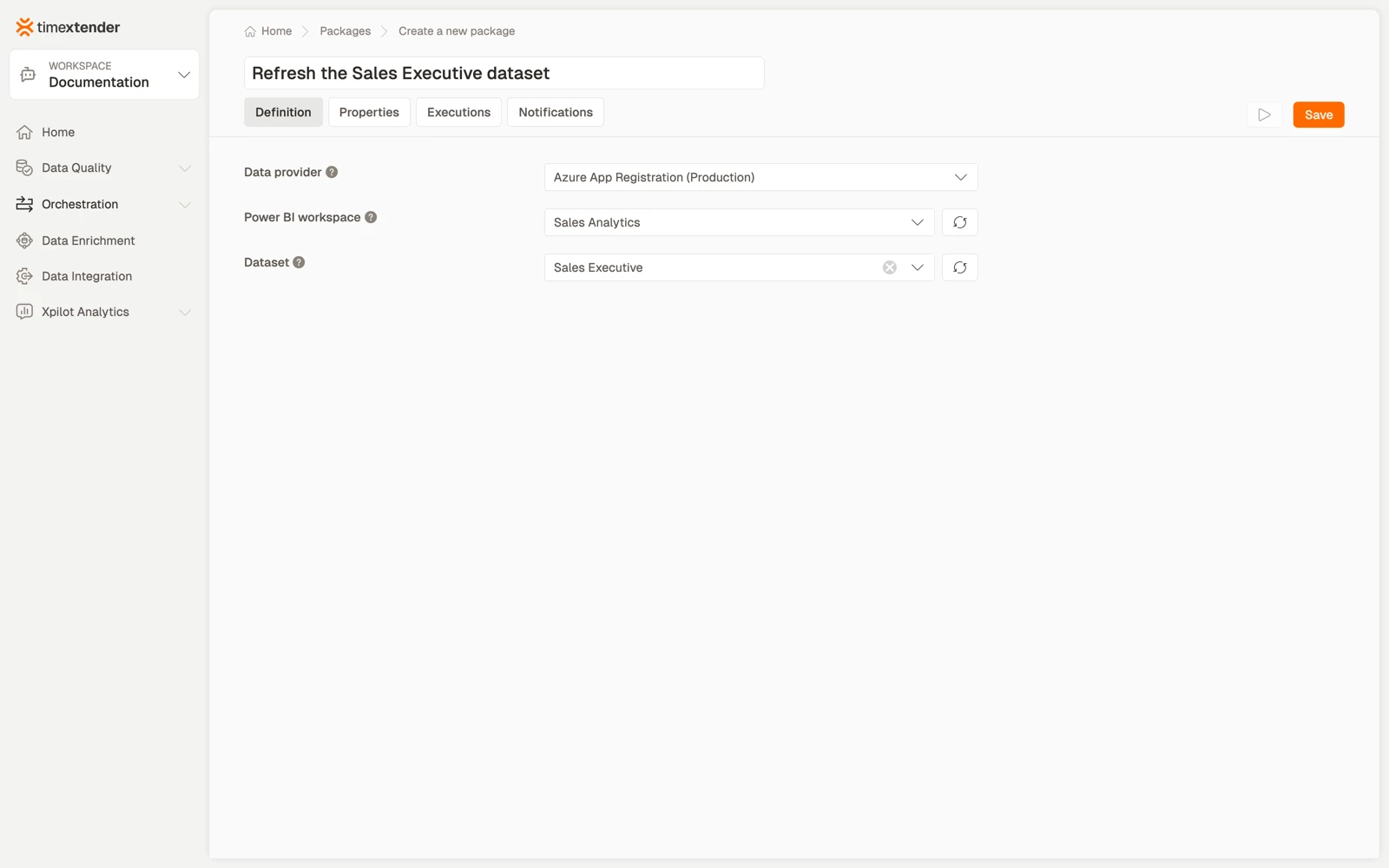Image resolution: width=1389 pixels, height=868 pixels.
Task: Click the timextender logo
Action: pos(68,27)
